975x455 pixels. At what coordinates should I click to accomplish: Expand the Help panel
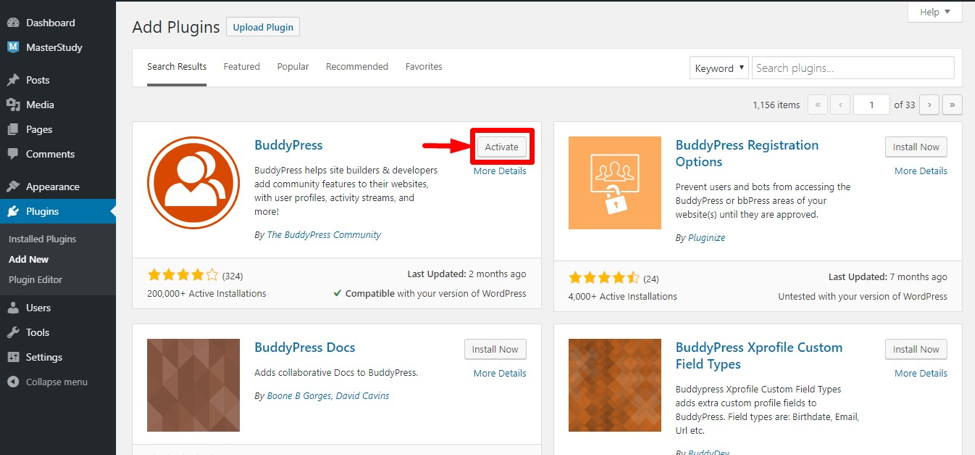point(934,12)
